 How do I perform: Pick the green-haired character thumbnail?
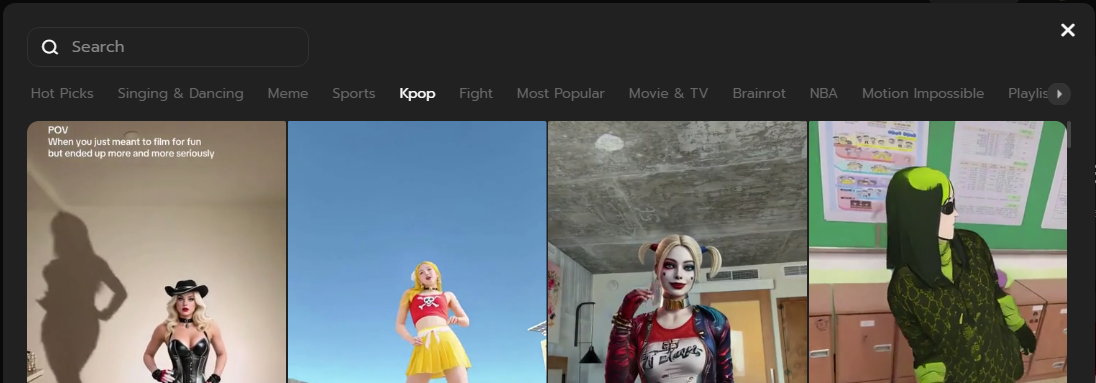(x=937, y=252)
